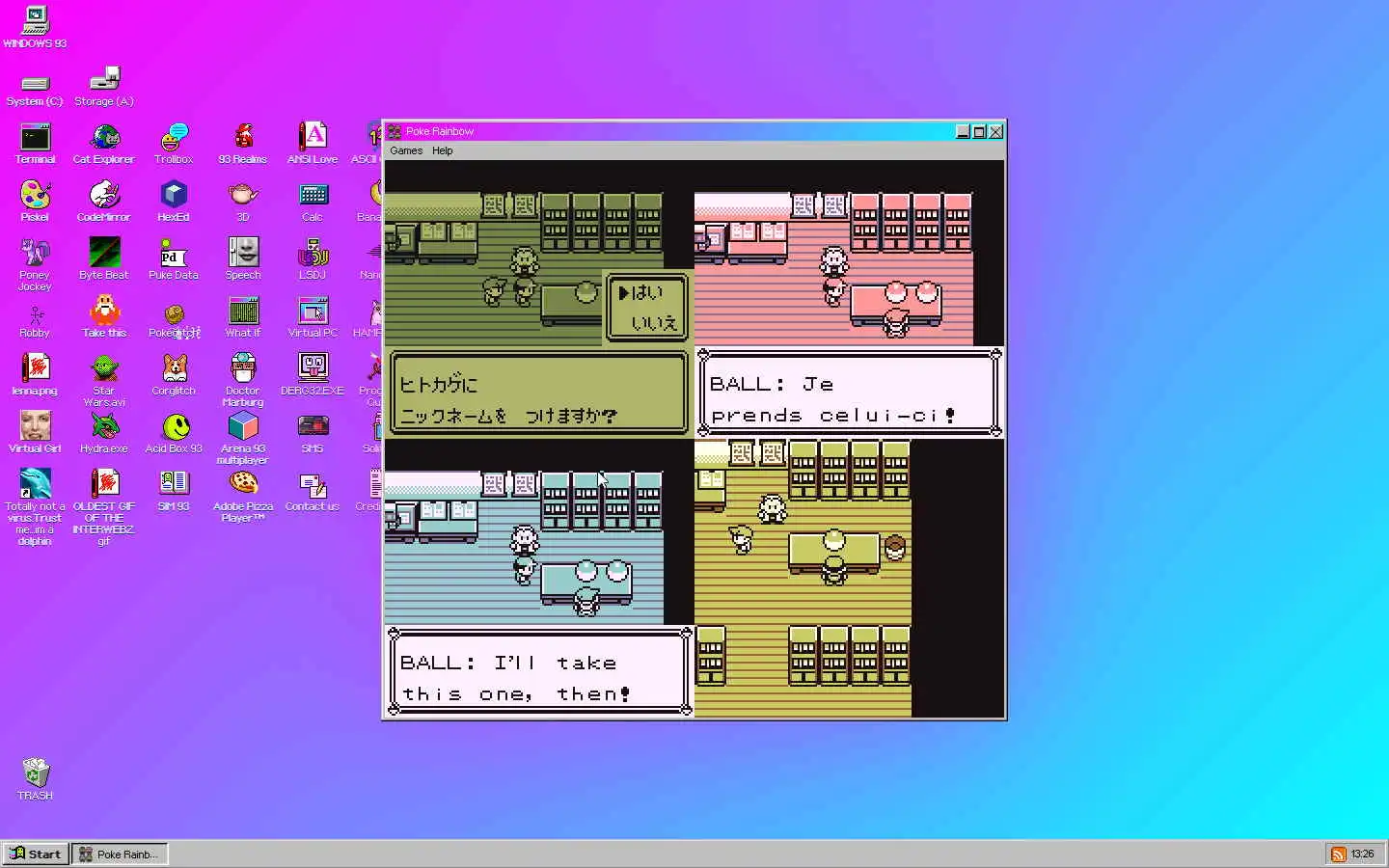The width and height of the screenshot is (1389, 868).
Task: Select the Poke Rainb... taskbar button
Action: point(120,854)
